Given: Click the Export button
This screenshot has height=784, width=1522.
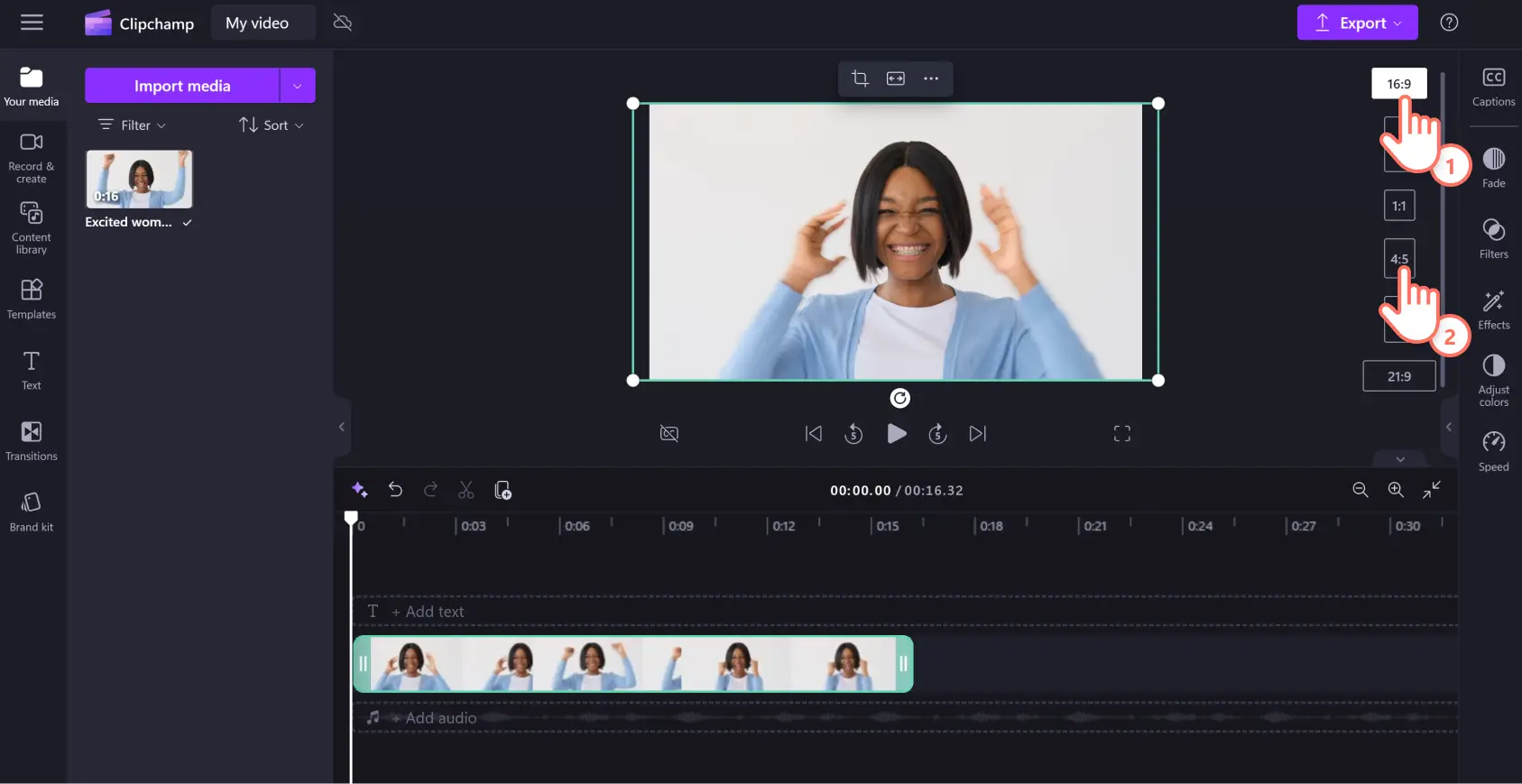Looking at the screenshot, I should tap(1357, 23).
